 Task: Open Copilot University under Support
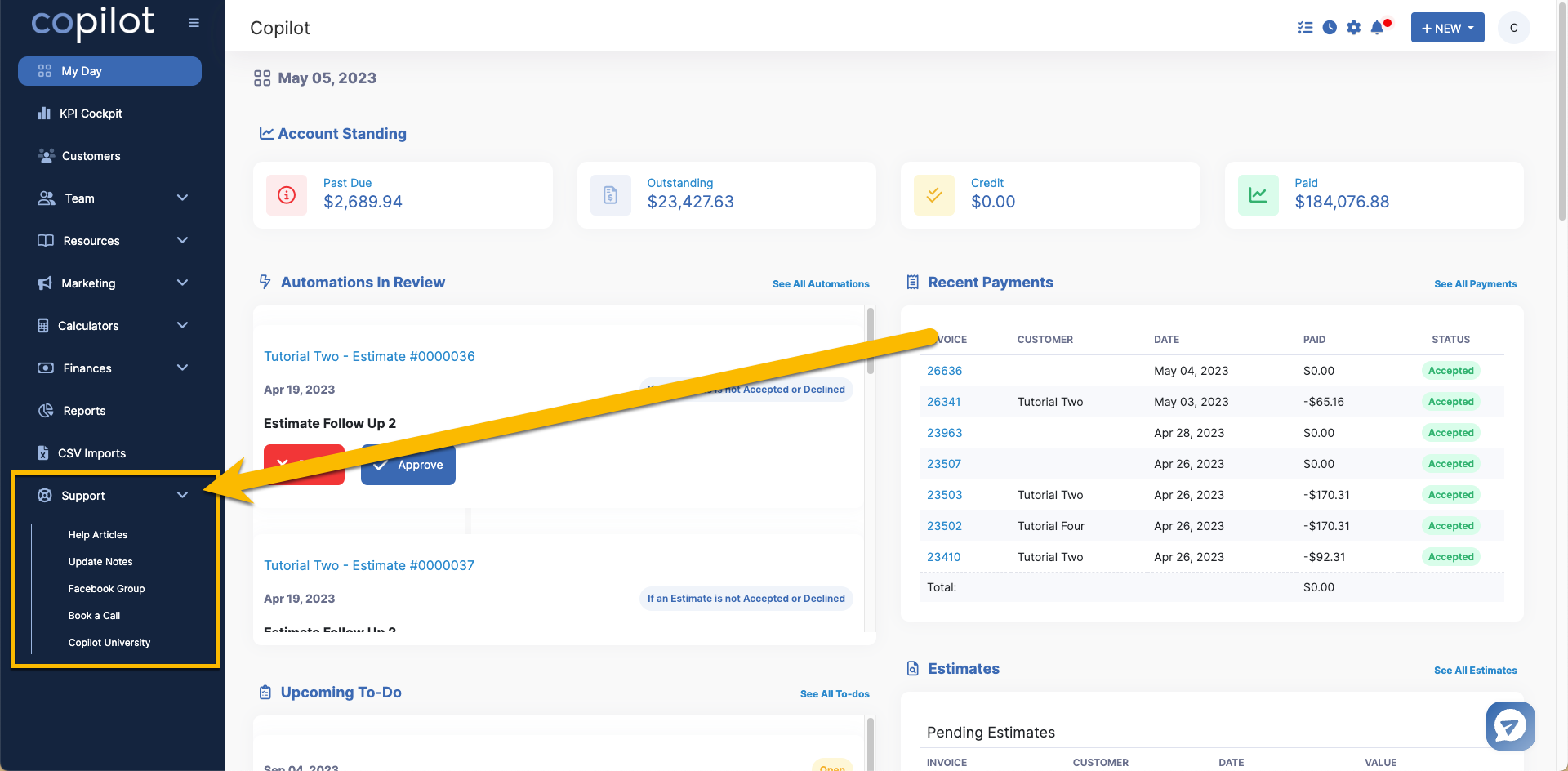109,643
